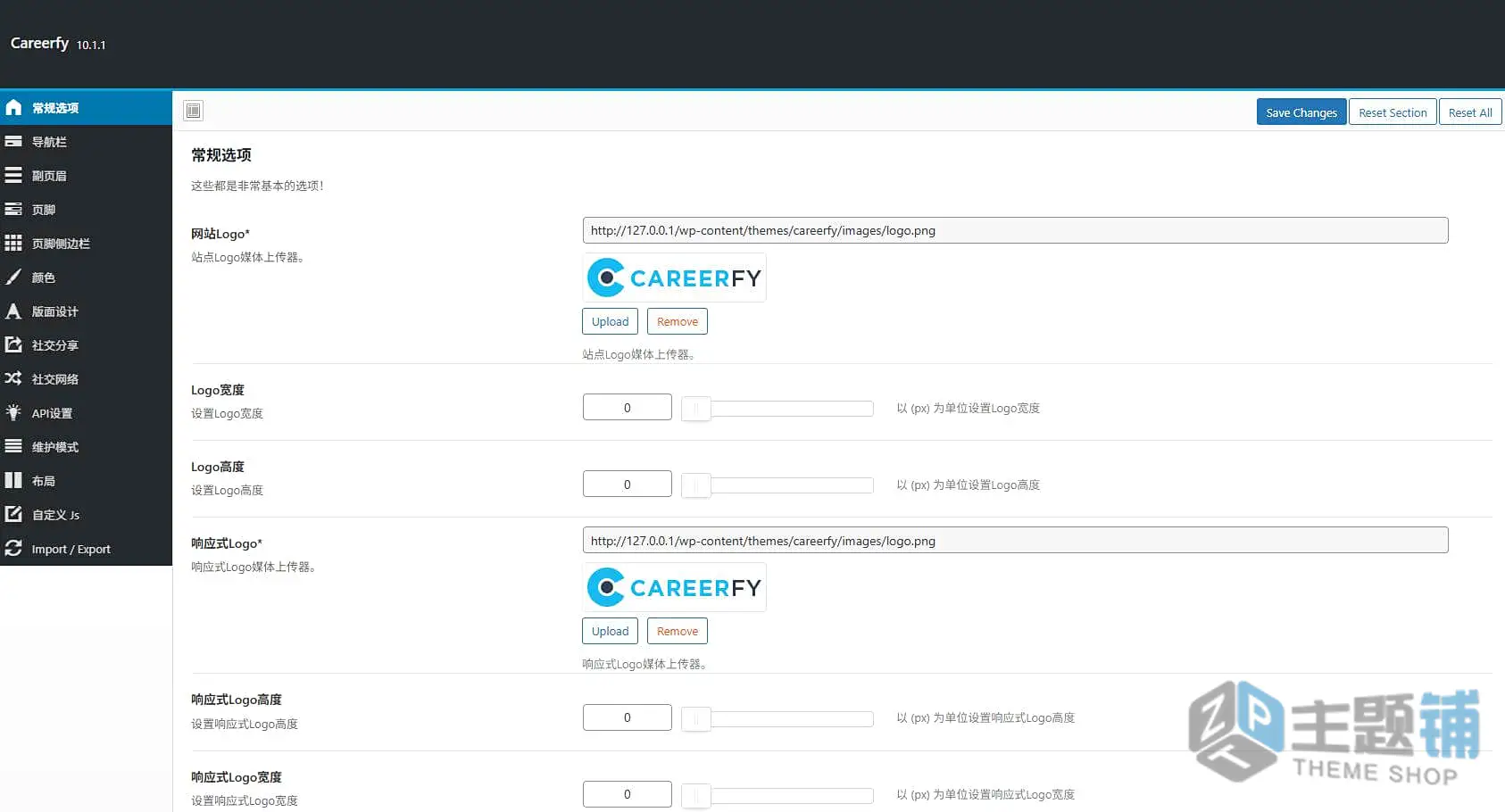Click the 网站Logo URL field

(1015, 230)
